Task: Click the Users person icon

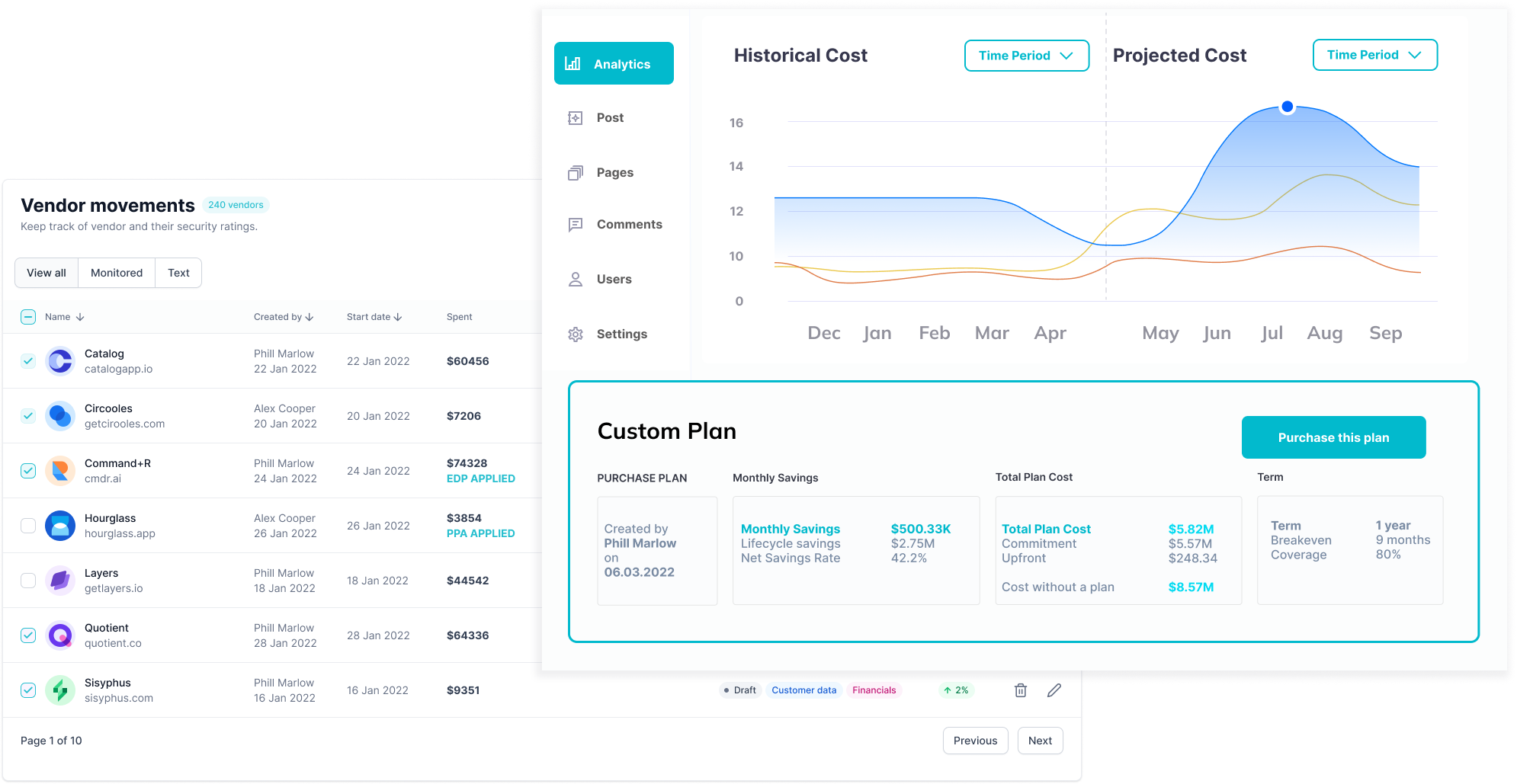Action: pyautogui.click(x=576, y=280)
